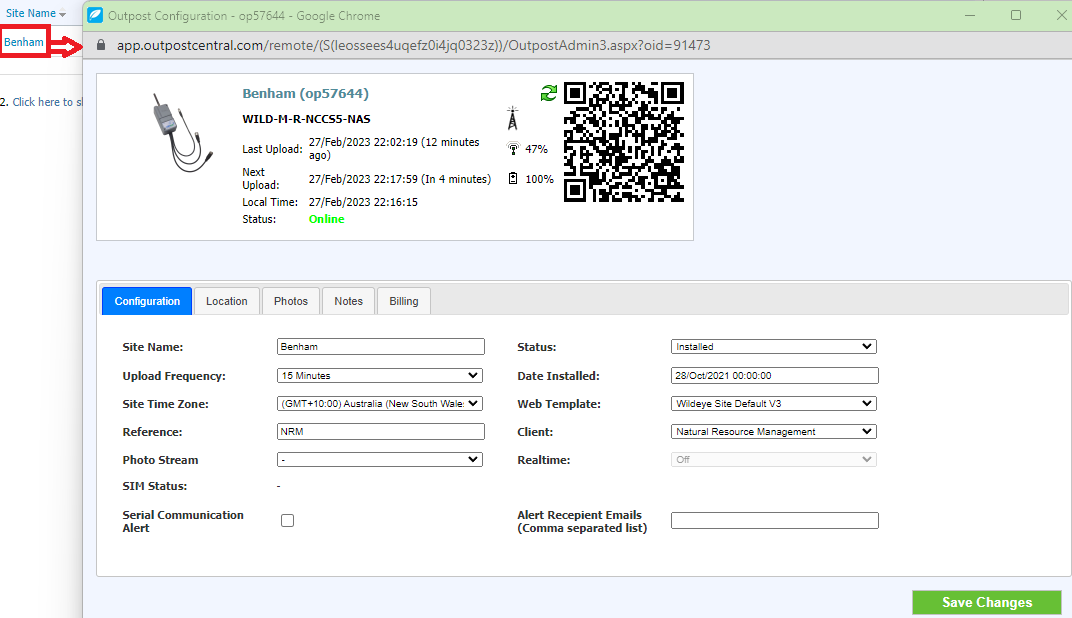
Task: Click the Outpost favicon in title bar
Action: 95,15
